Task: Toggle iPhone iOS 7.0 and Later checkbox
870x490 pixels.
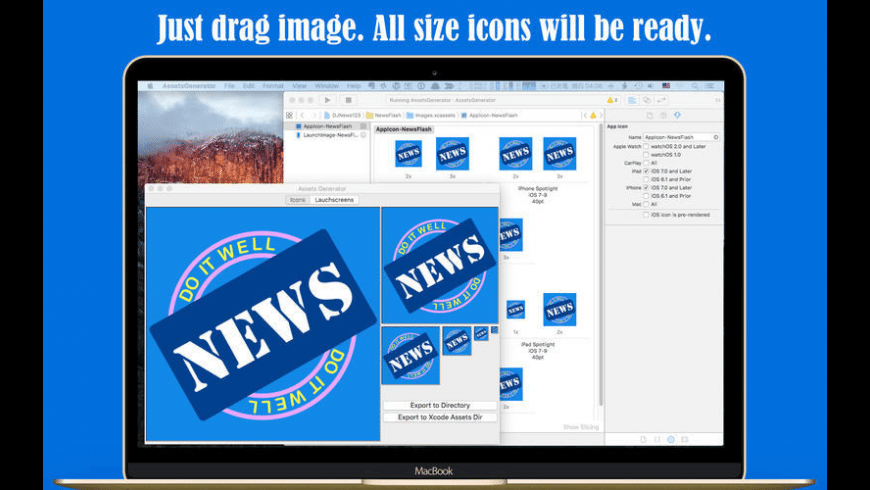Action: coord(646,188)
